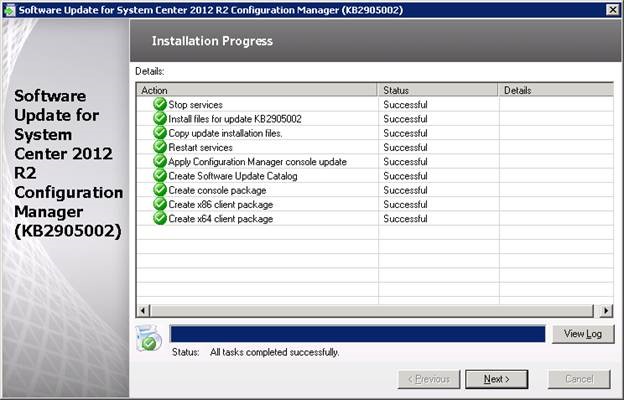Click the greyed-out Cancel button

click(579, 379)
